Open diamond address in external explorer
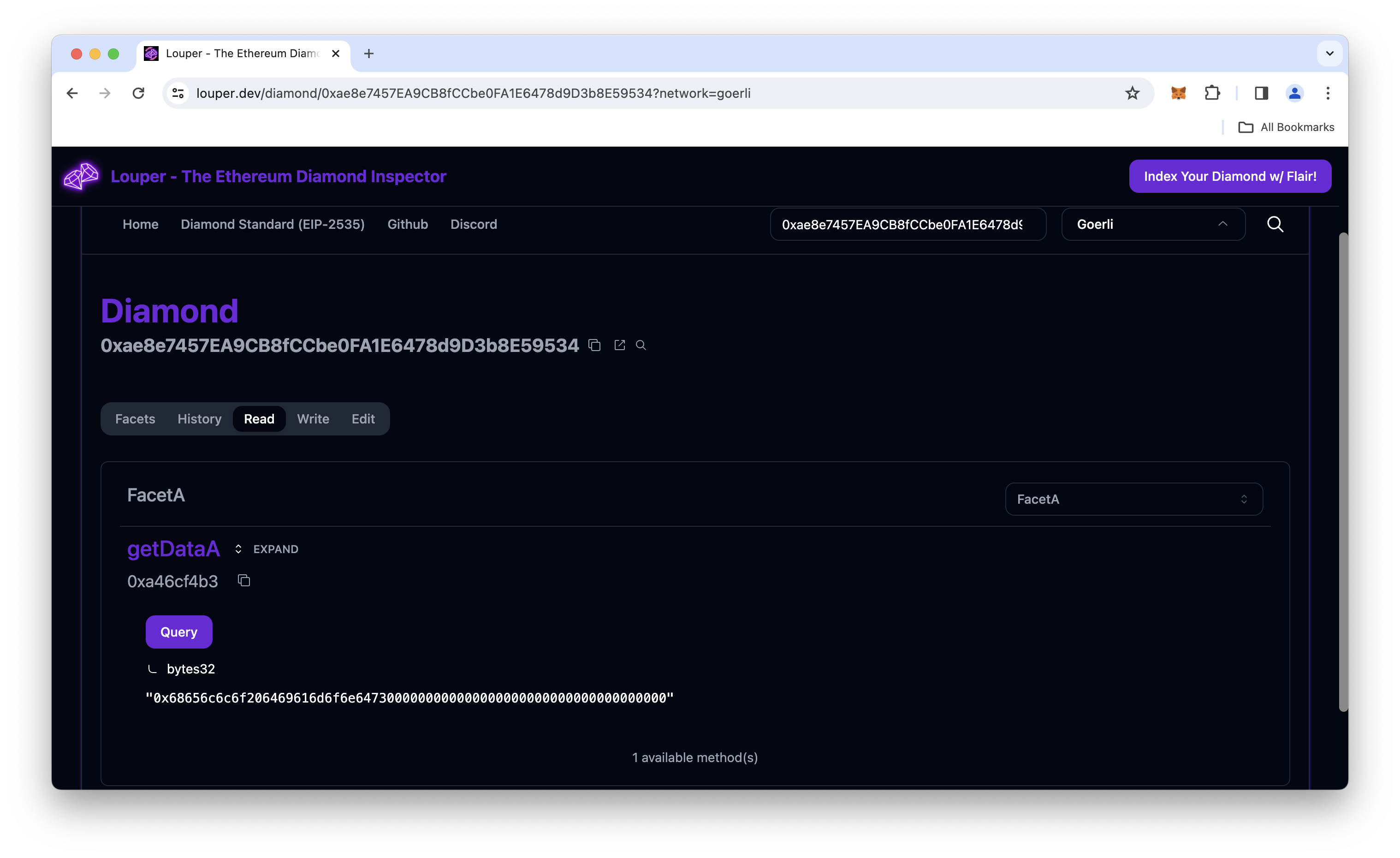The image size is (1400, 858). [619, 345]
